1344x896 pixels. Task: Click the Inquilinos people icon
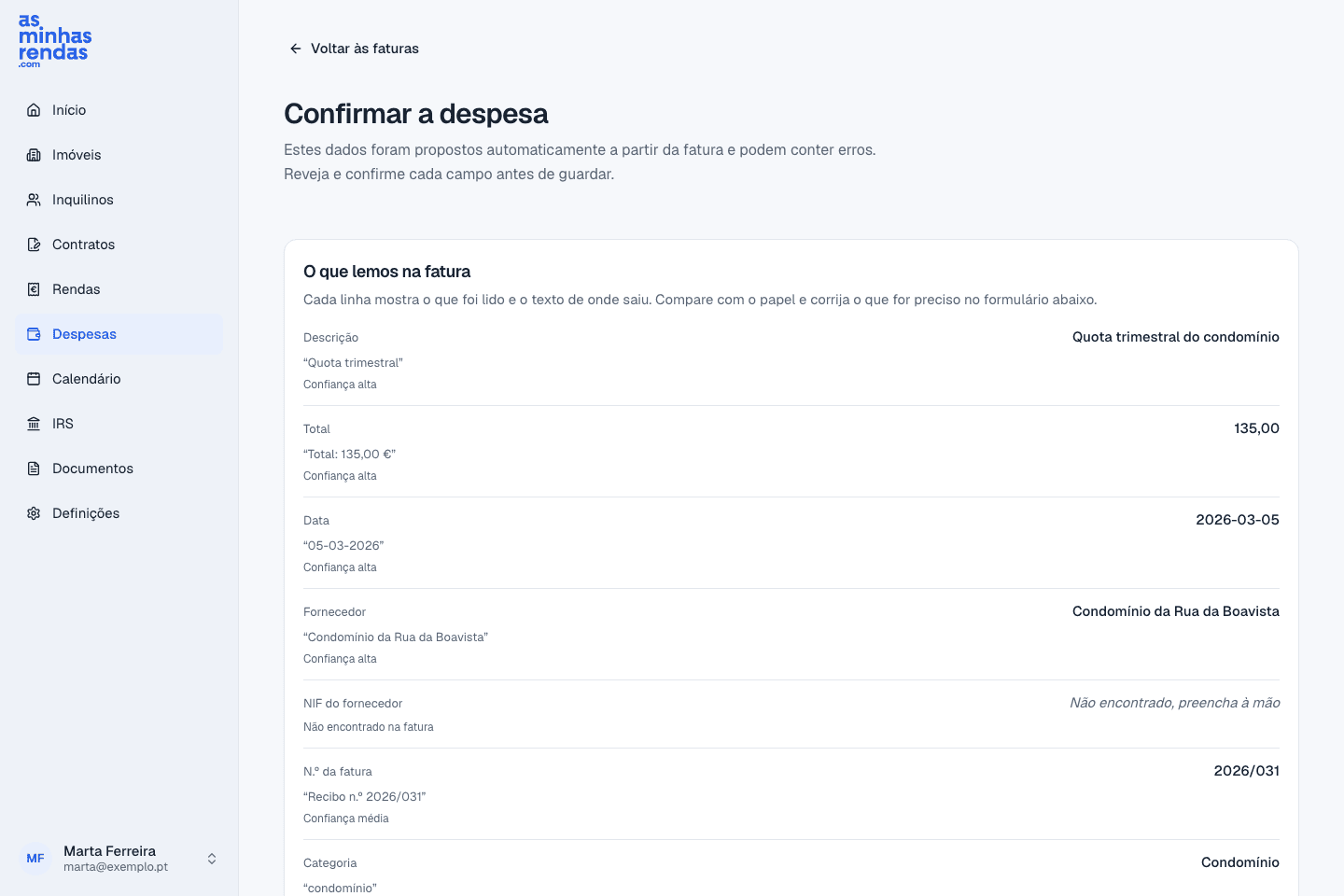(x=34, y=200)
